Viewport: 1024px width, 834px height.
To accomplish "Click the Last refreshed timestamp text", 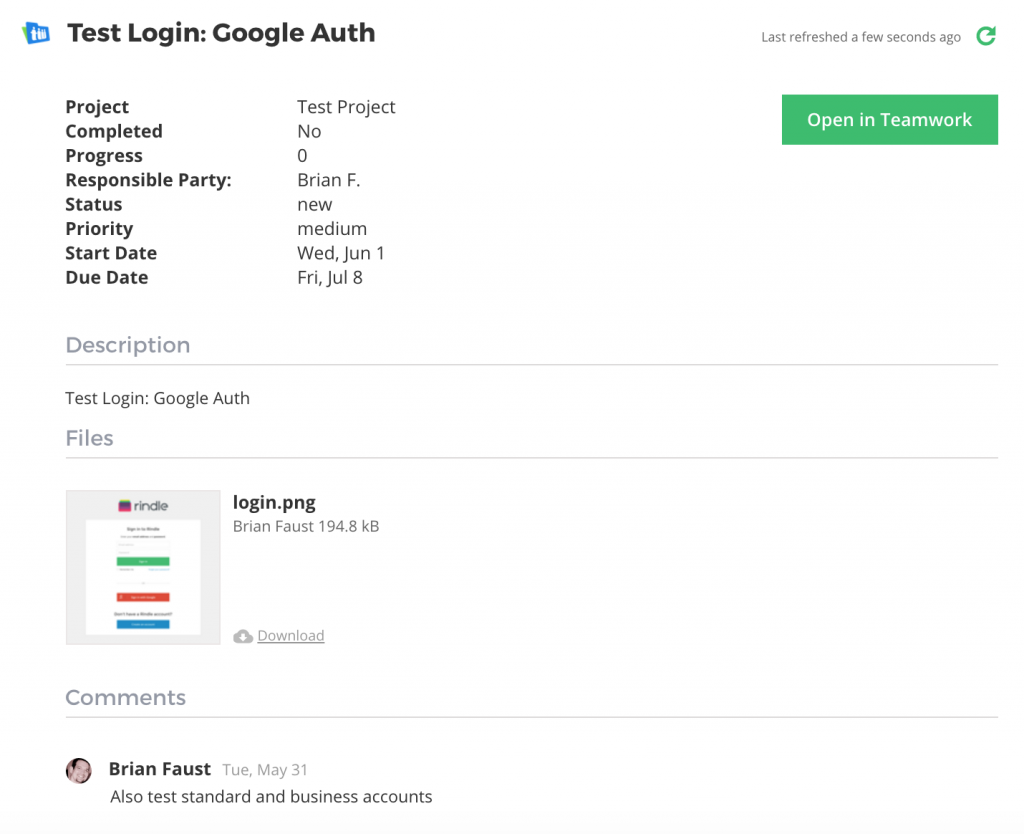I will coord(860,37).
